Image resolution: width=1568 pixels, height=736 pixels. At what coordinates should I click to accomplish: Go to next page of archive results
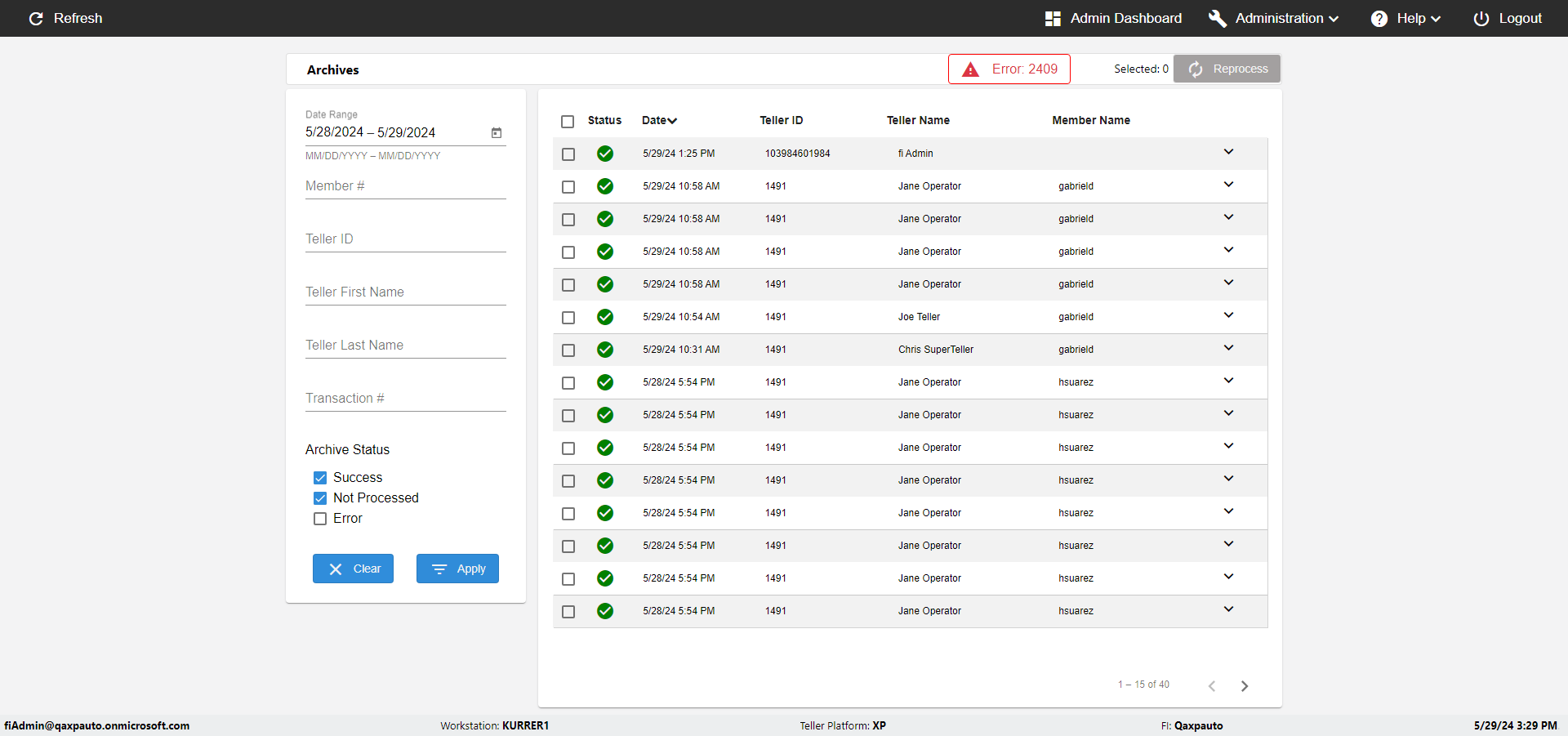point(1245,686)
